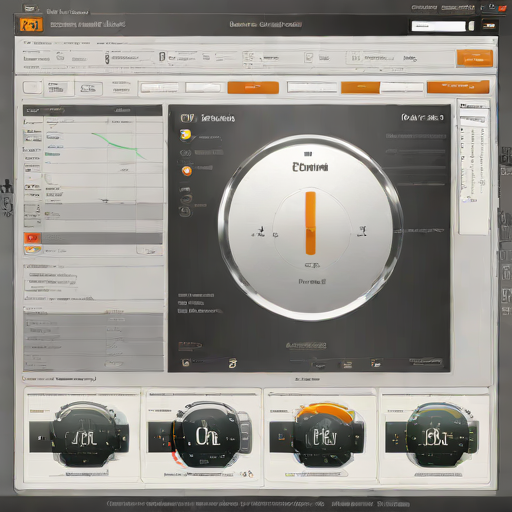Click the first orange button in second toolbar

(x=253, y=88)
